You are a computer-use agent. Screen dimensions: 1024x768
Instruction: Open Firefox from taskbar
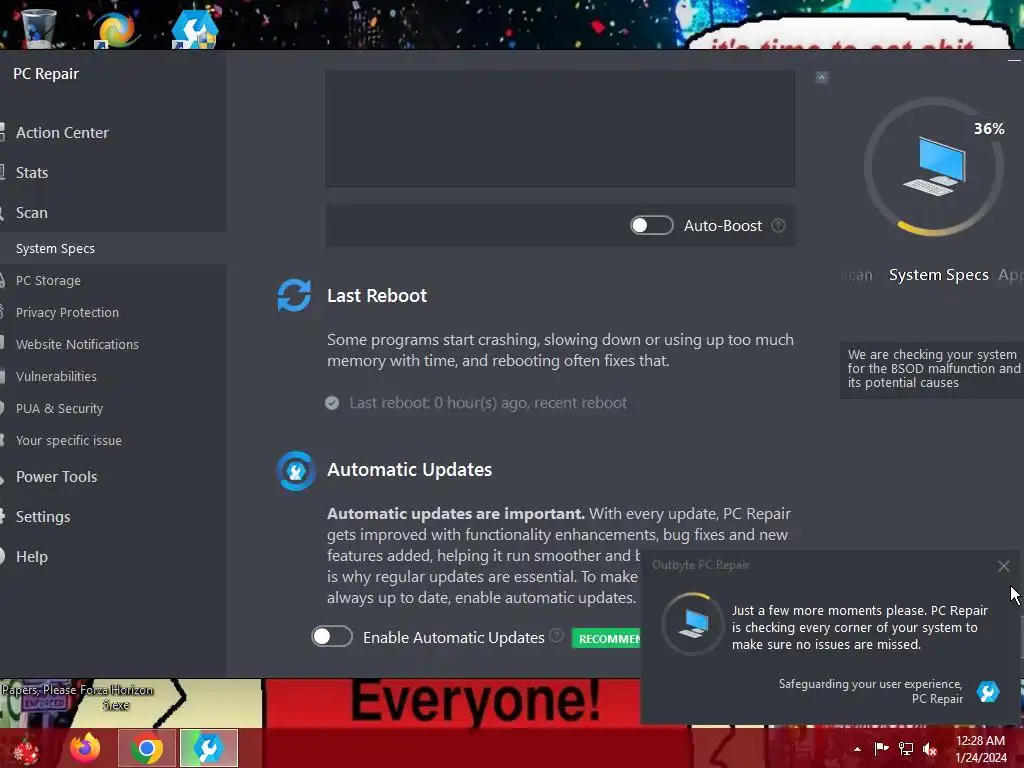[85, 748]
